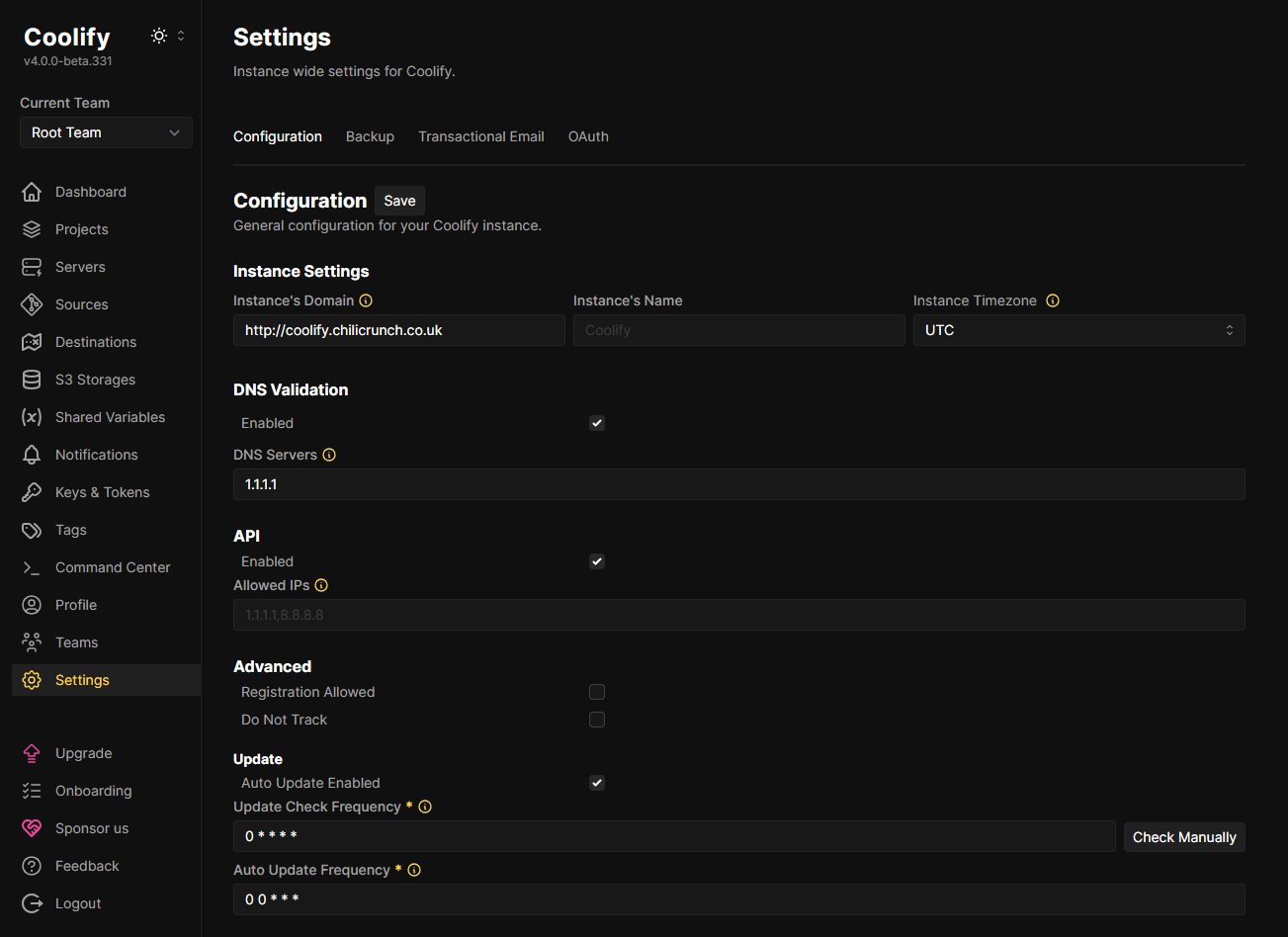Expand the Root Team dropdown
Viewport: 1288px width, 937px height.
point(106,132)
